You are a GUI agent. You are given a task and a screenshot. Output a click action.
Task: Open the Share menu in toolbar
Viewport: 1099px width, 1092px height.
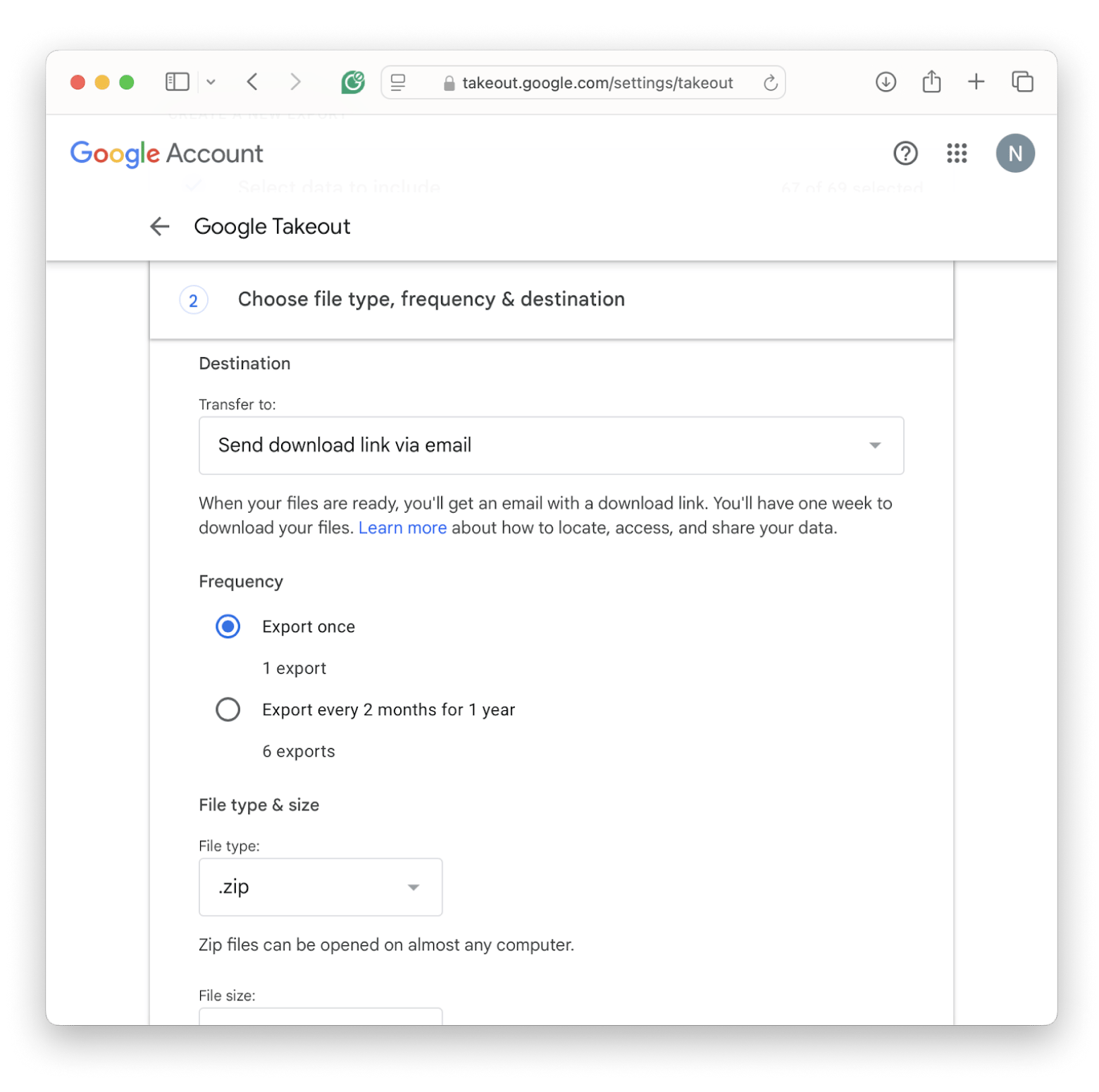(x=931, y=82)
